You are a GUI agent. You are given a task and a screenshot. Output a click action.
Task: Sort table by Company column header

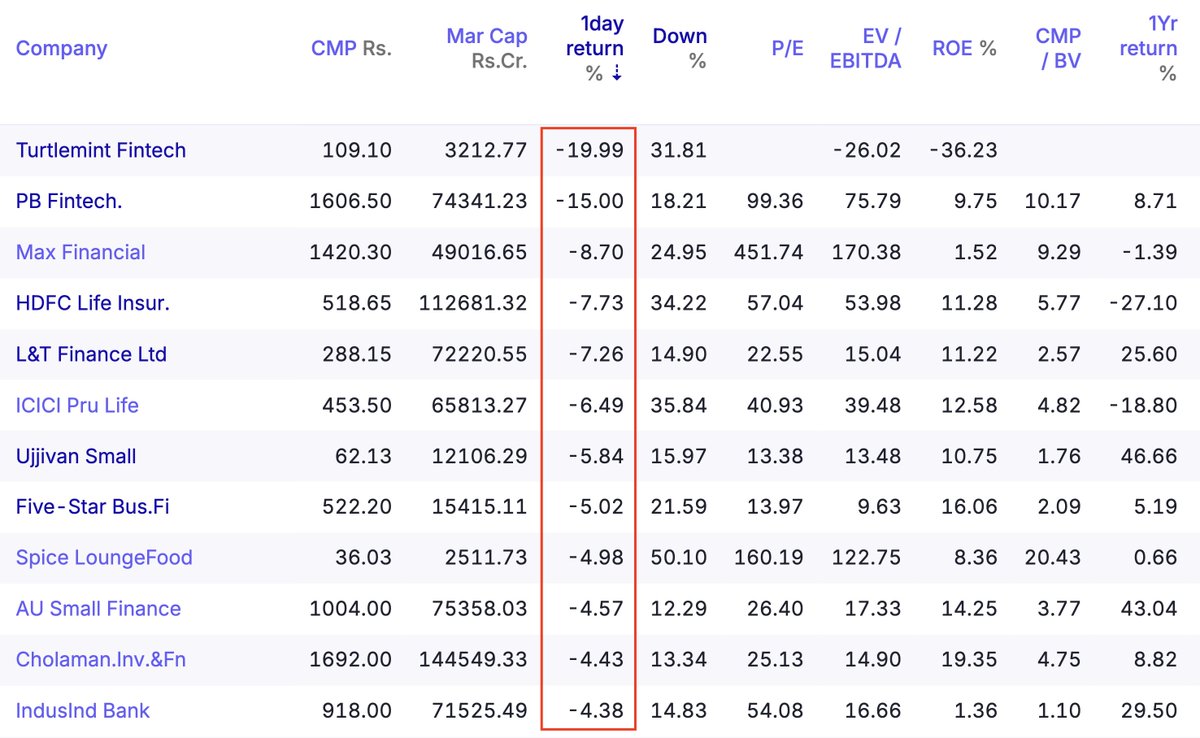pos(62,48)
